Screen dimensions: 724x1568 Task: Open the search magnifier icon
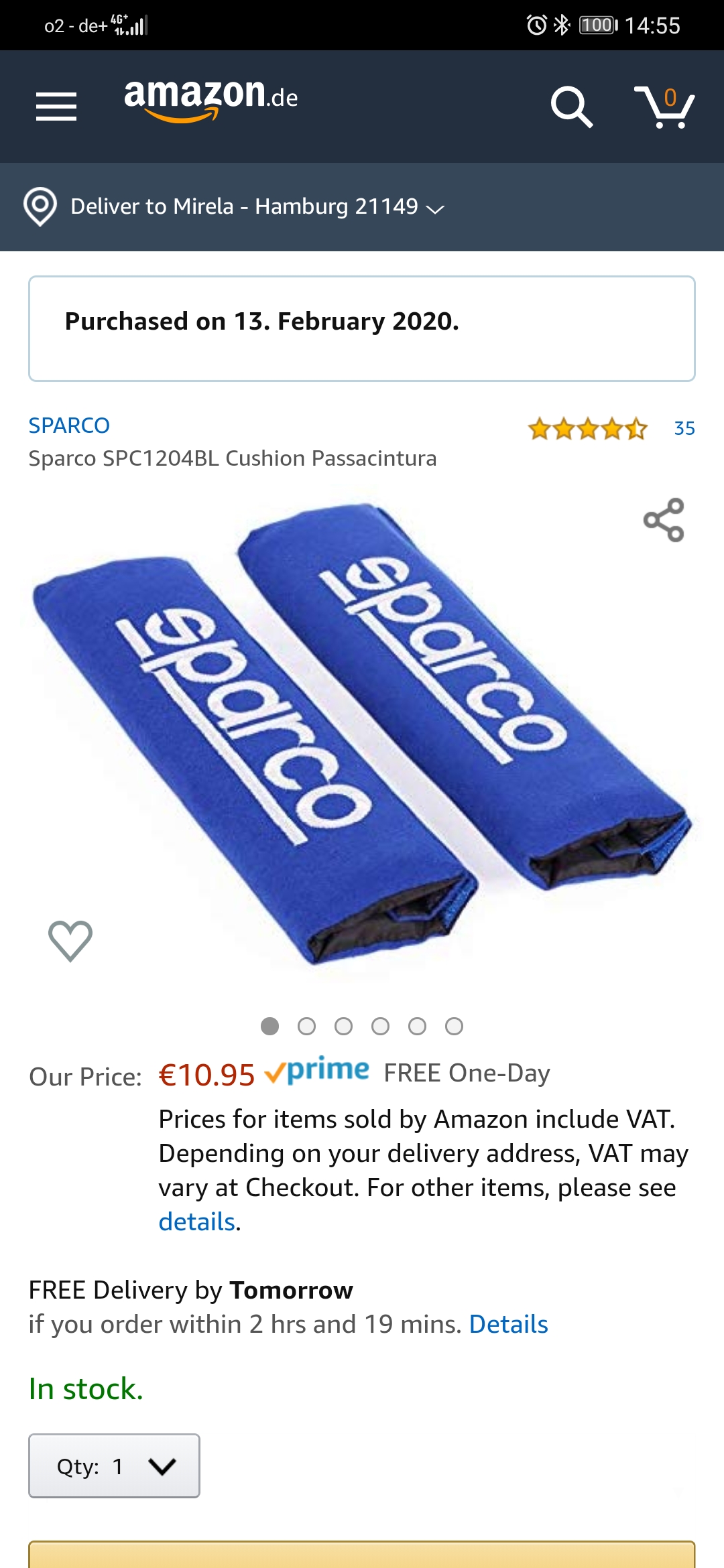[572, 107]
